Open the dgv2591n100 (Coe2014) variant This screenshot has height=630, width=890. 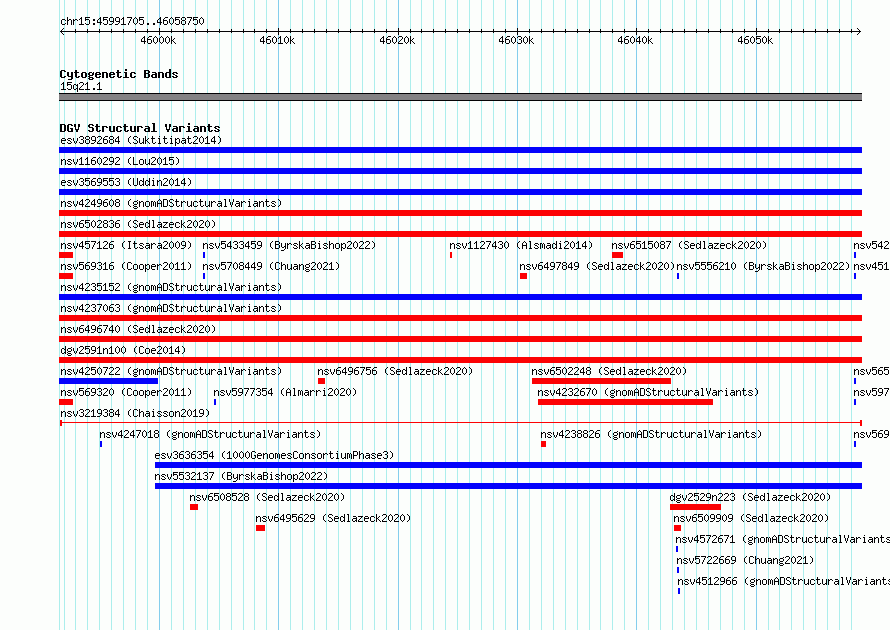tap(123, 350)
